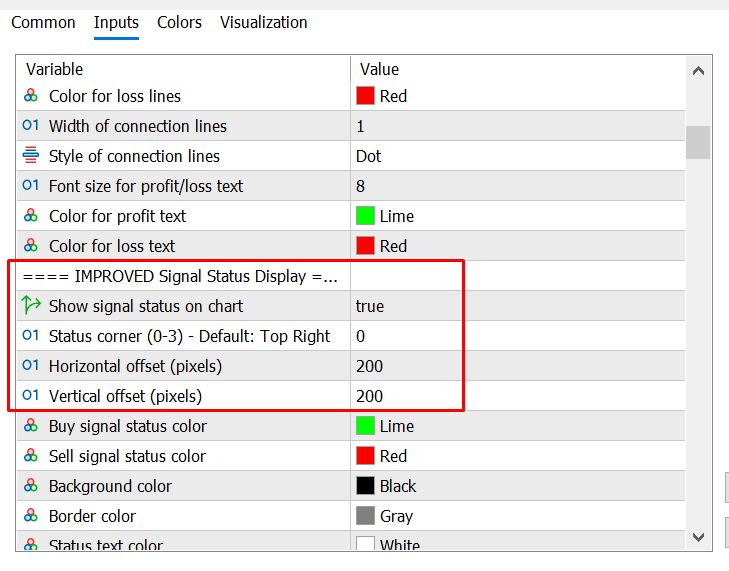Select the 'Width of connection lines' label
729x571 pixels.
point(138,126)
